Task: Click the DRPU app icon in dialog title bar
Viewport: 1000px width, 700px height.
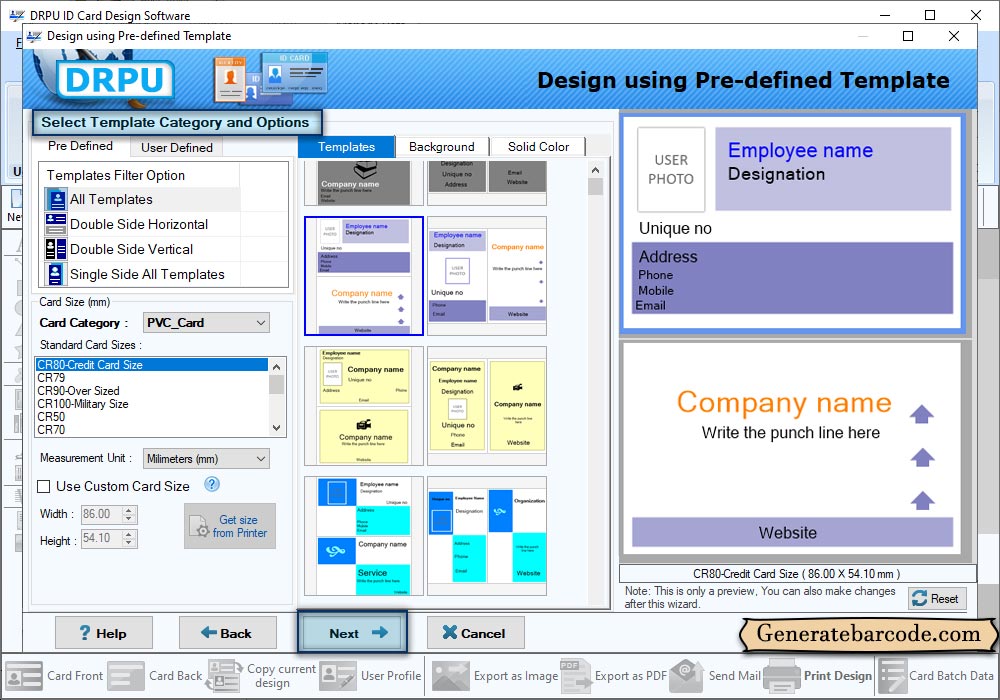Action: point(34,36)
